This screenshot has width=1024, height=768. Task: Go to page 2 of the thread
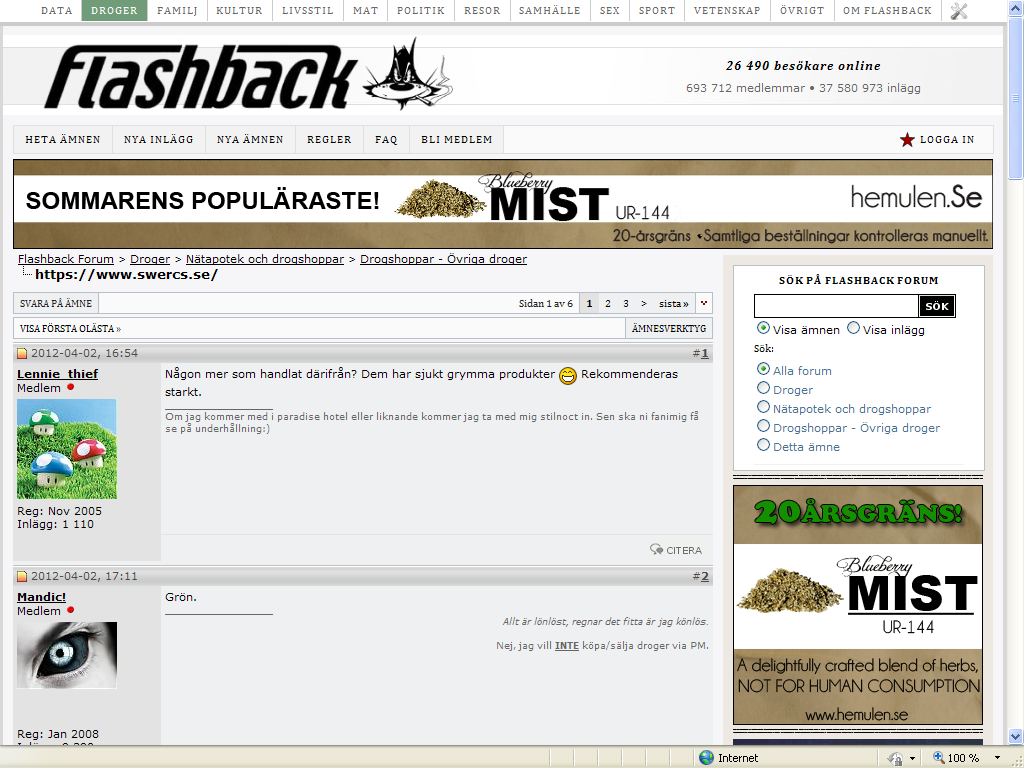(608, 304)
